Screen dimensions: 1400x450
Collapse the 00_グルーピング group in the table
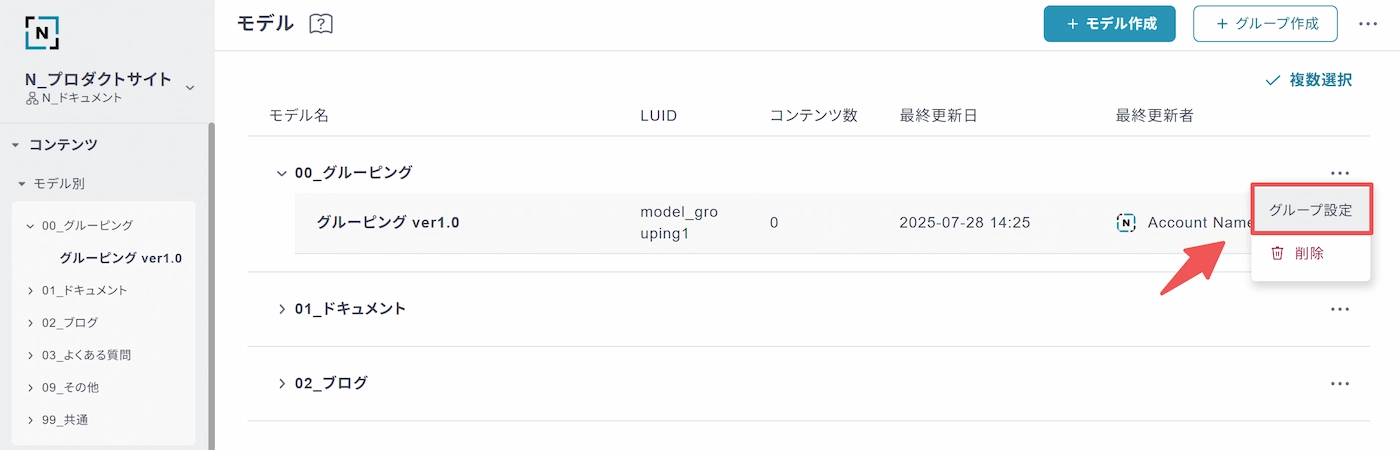[281, 173]
